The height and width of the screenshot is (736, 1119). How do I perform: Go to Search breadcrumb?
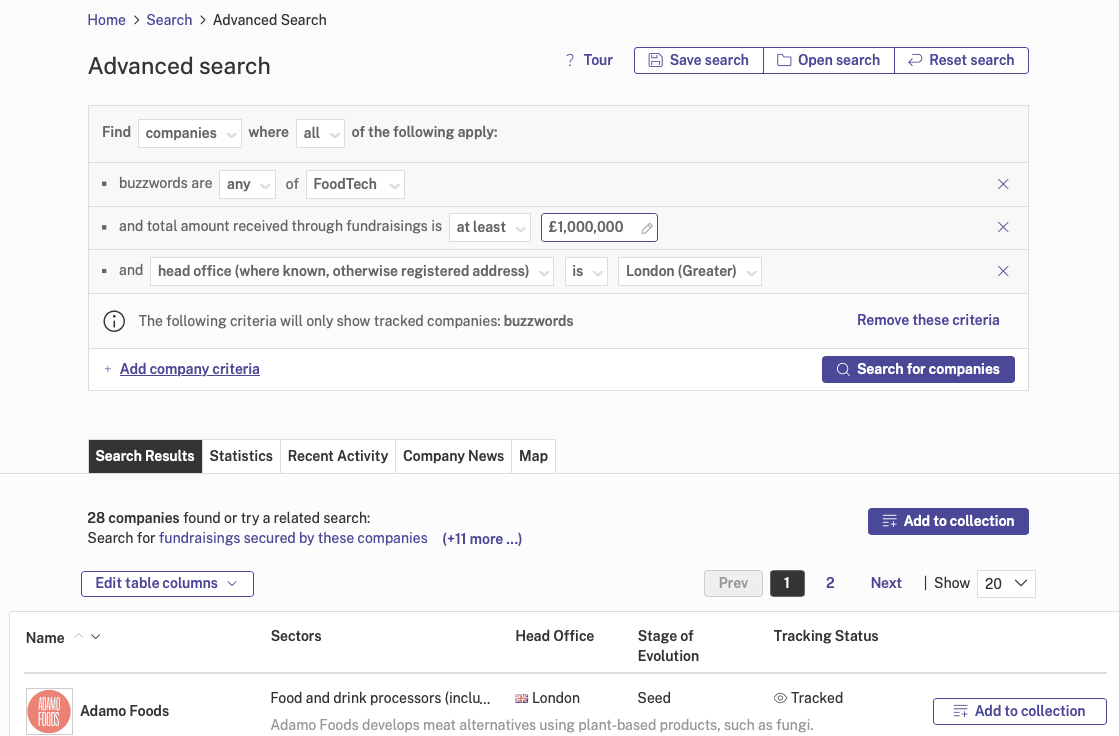(x=169, y=20)
